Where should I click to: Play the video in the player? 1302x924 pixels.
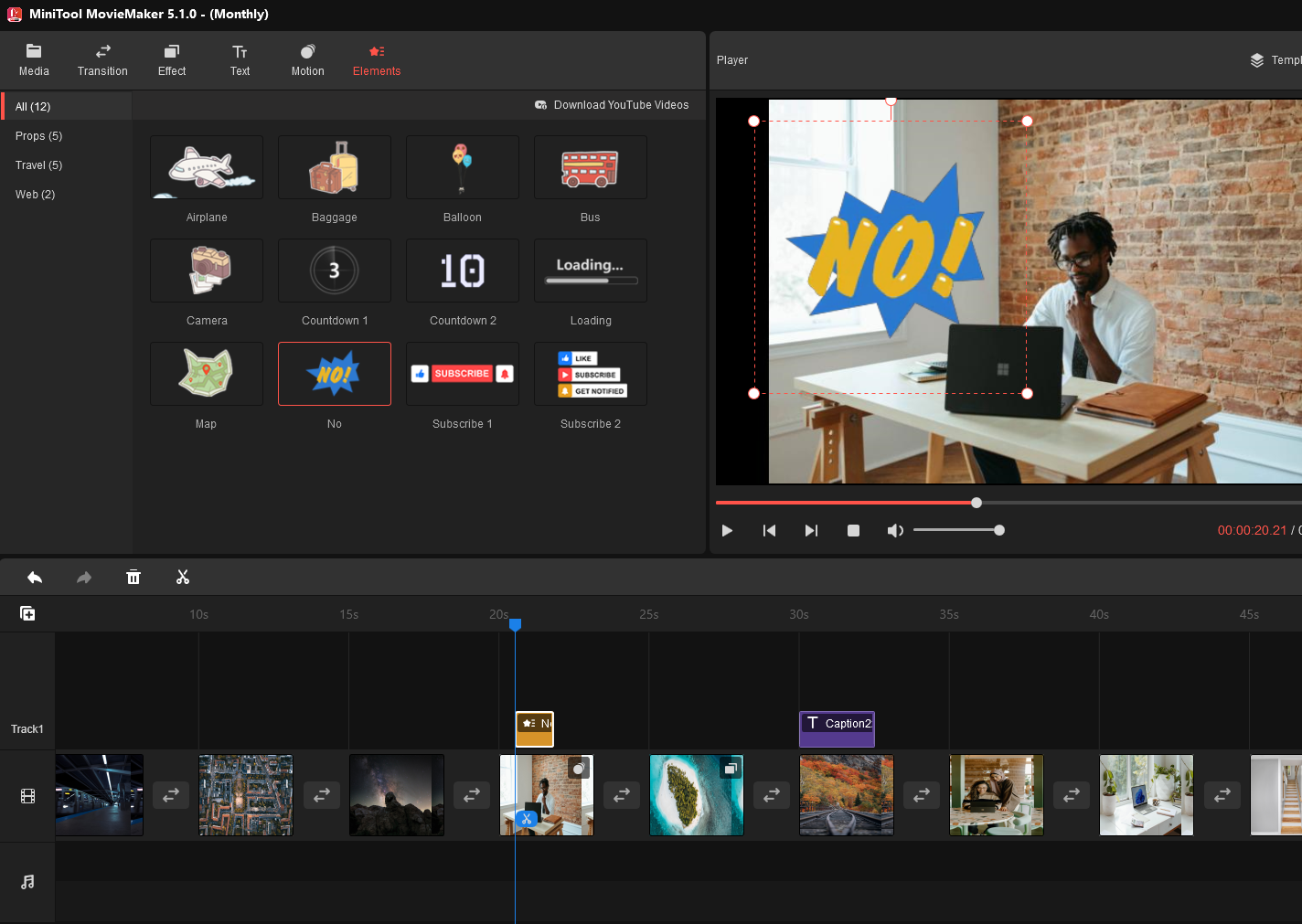tap(727, 530)
